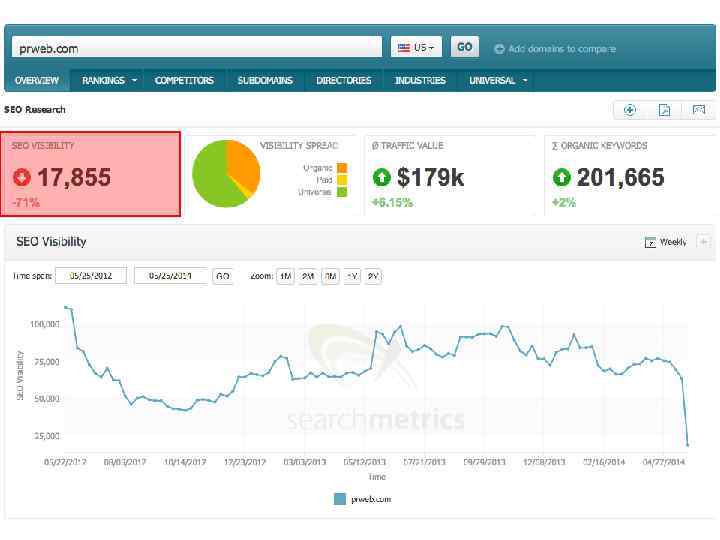This screenshot has height=540, width=720.
Task: Click the time span start date field
Action: coord(91,276)
